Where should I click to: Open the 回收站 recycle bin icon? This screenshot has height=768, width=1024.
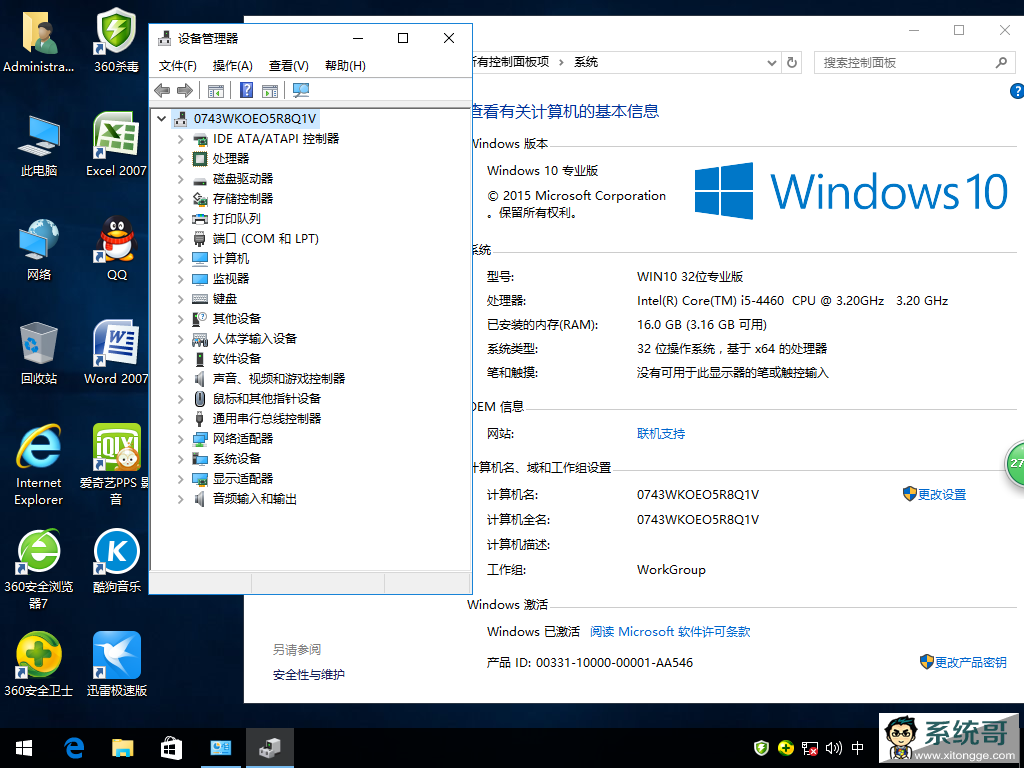(39, 353)
